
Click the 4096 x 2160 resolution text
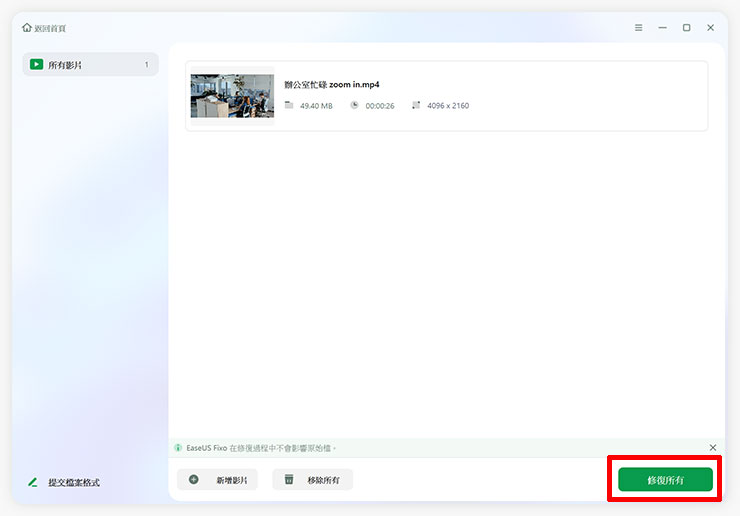[x=448, y=106]
